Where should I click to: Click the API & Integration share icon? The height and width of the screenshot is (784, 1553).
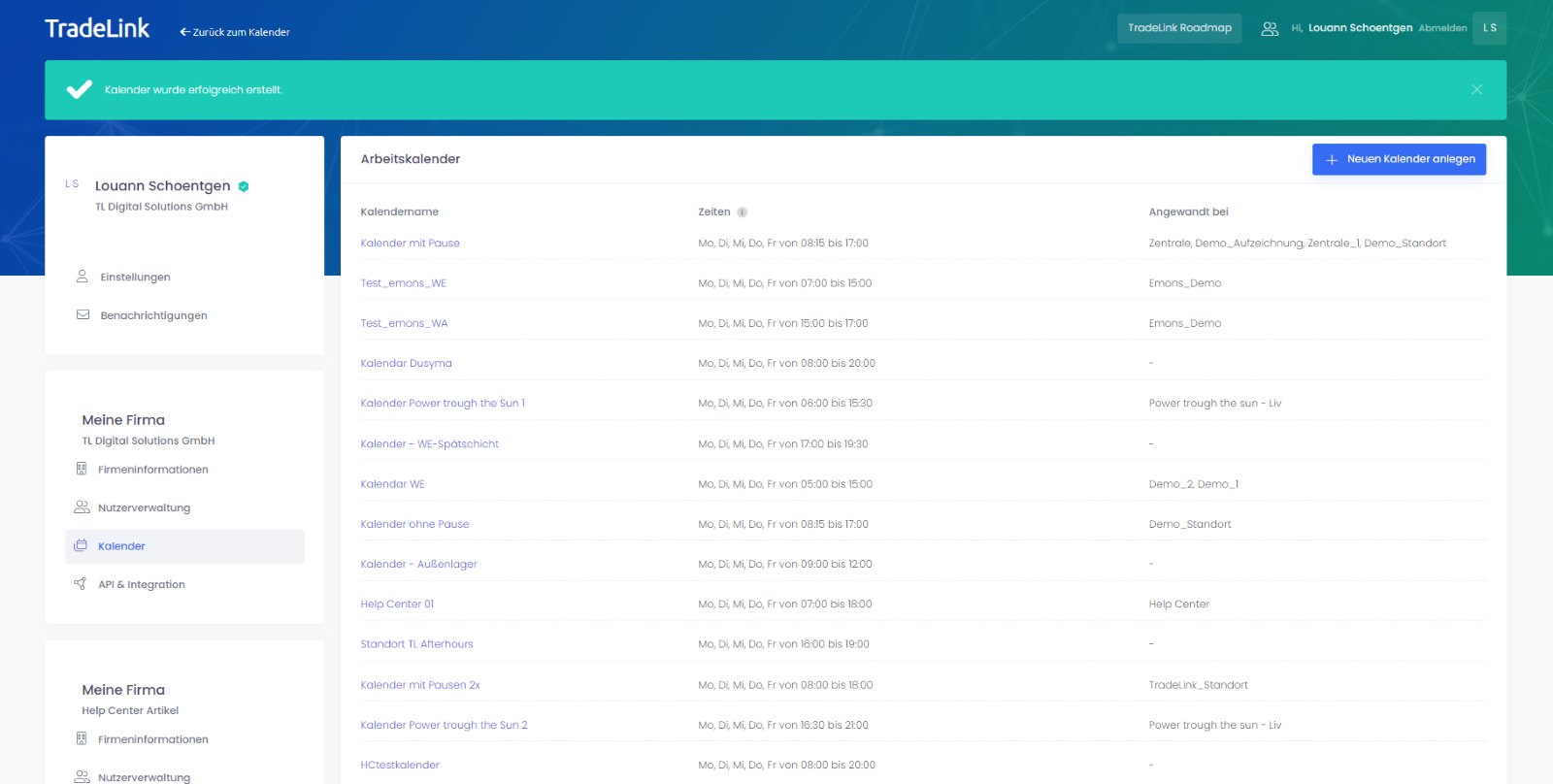[x=81, y=584]
